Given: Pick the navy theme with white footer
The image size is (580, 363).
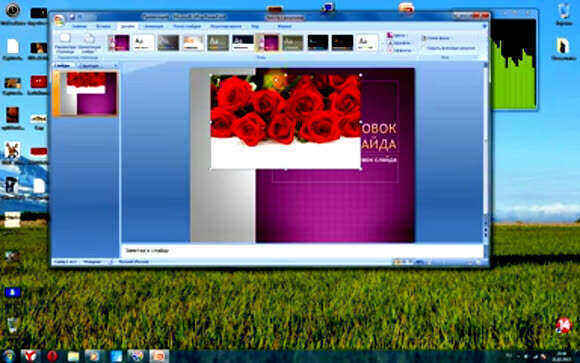Looking at the screenshot, I should 243,43.
